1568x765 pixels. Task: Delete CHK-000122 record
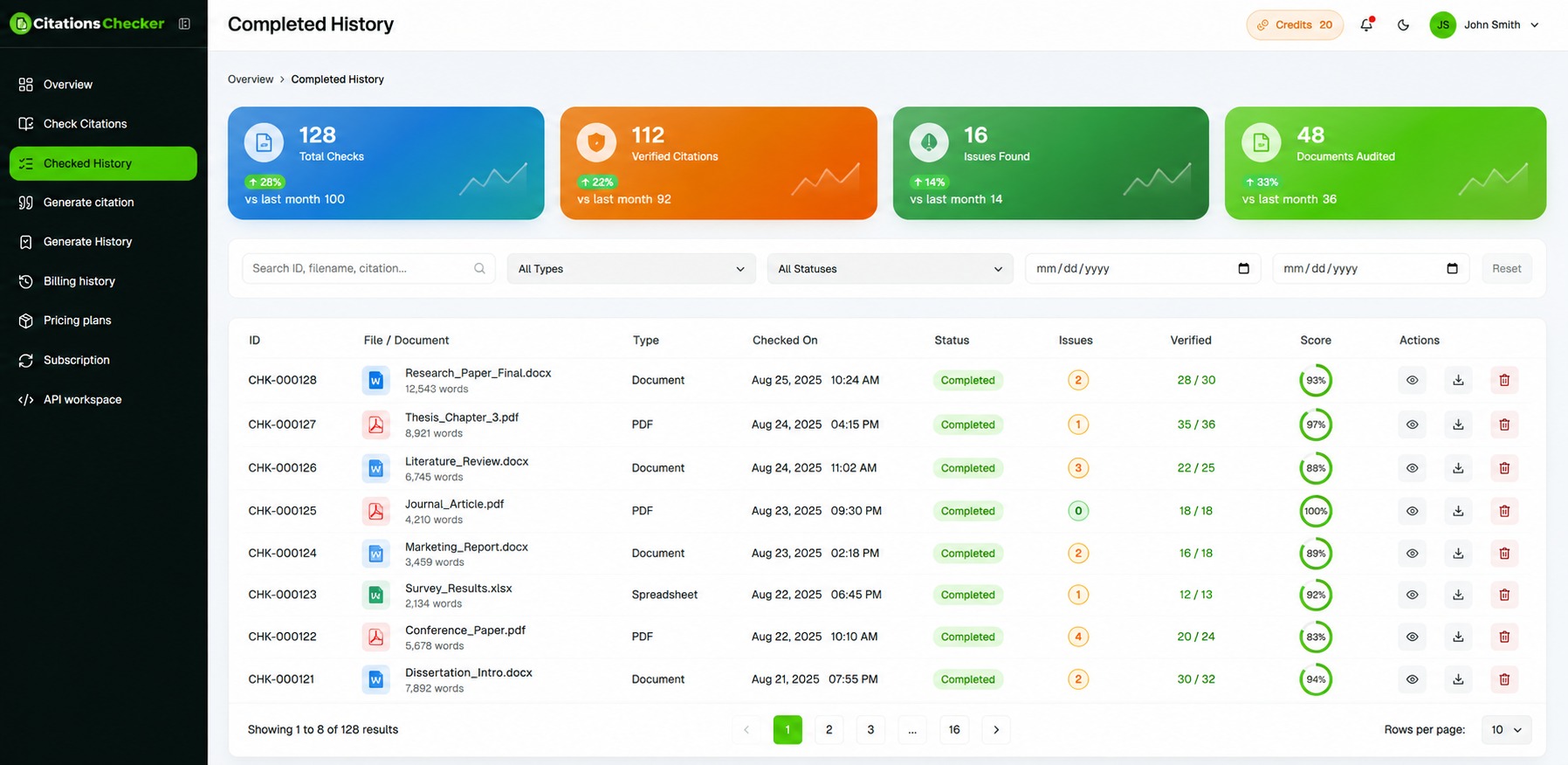click(x=1504, y=637)
